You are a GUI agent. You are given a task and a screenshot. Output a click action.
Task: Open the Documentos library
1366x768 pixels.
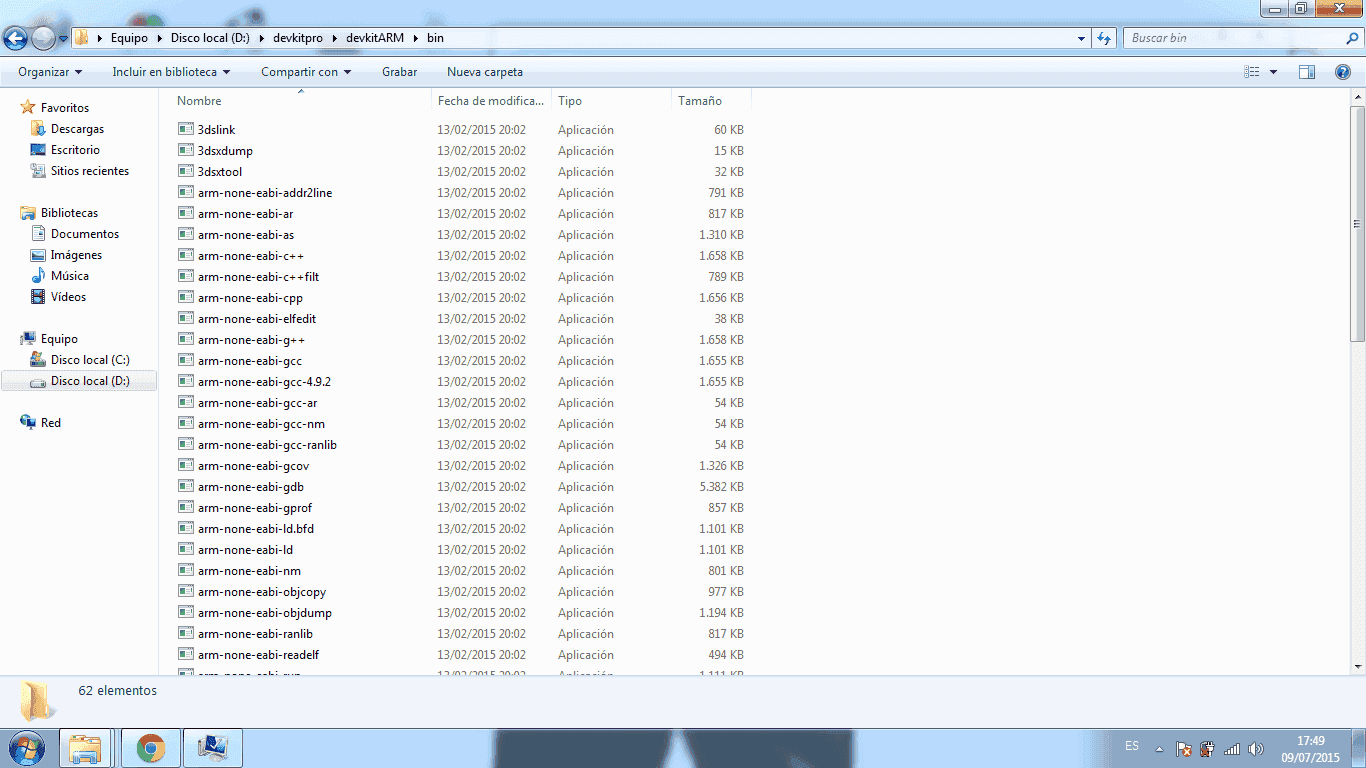point(85,234)
